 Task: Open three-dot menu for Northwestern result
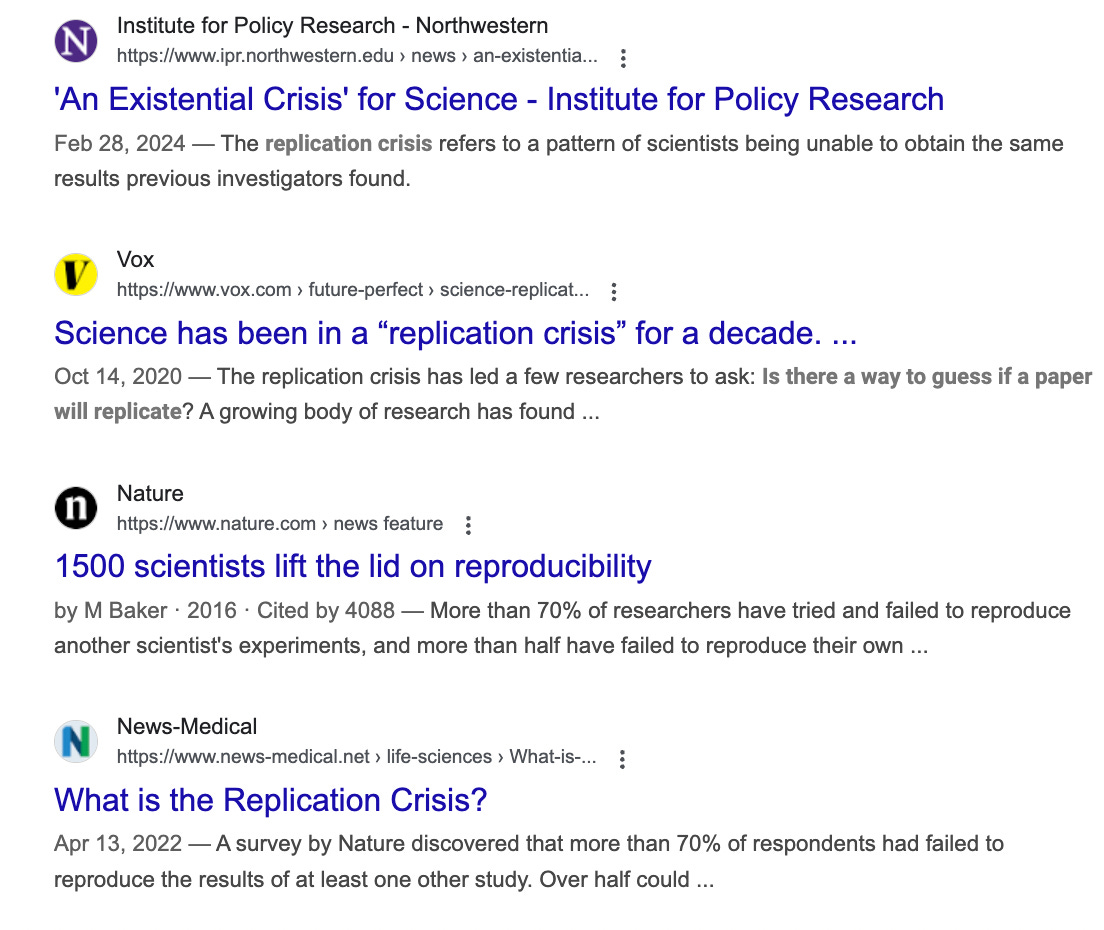[x=623, y=58]
